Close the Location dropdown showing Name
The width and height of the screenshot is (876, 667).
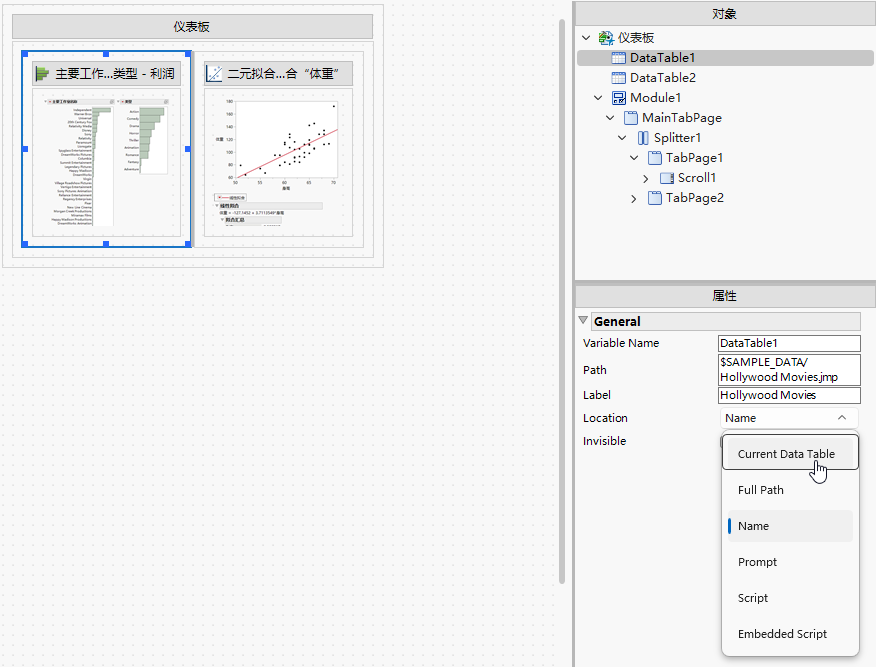(789, 418)
